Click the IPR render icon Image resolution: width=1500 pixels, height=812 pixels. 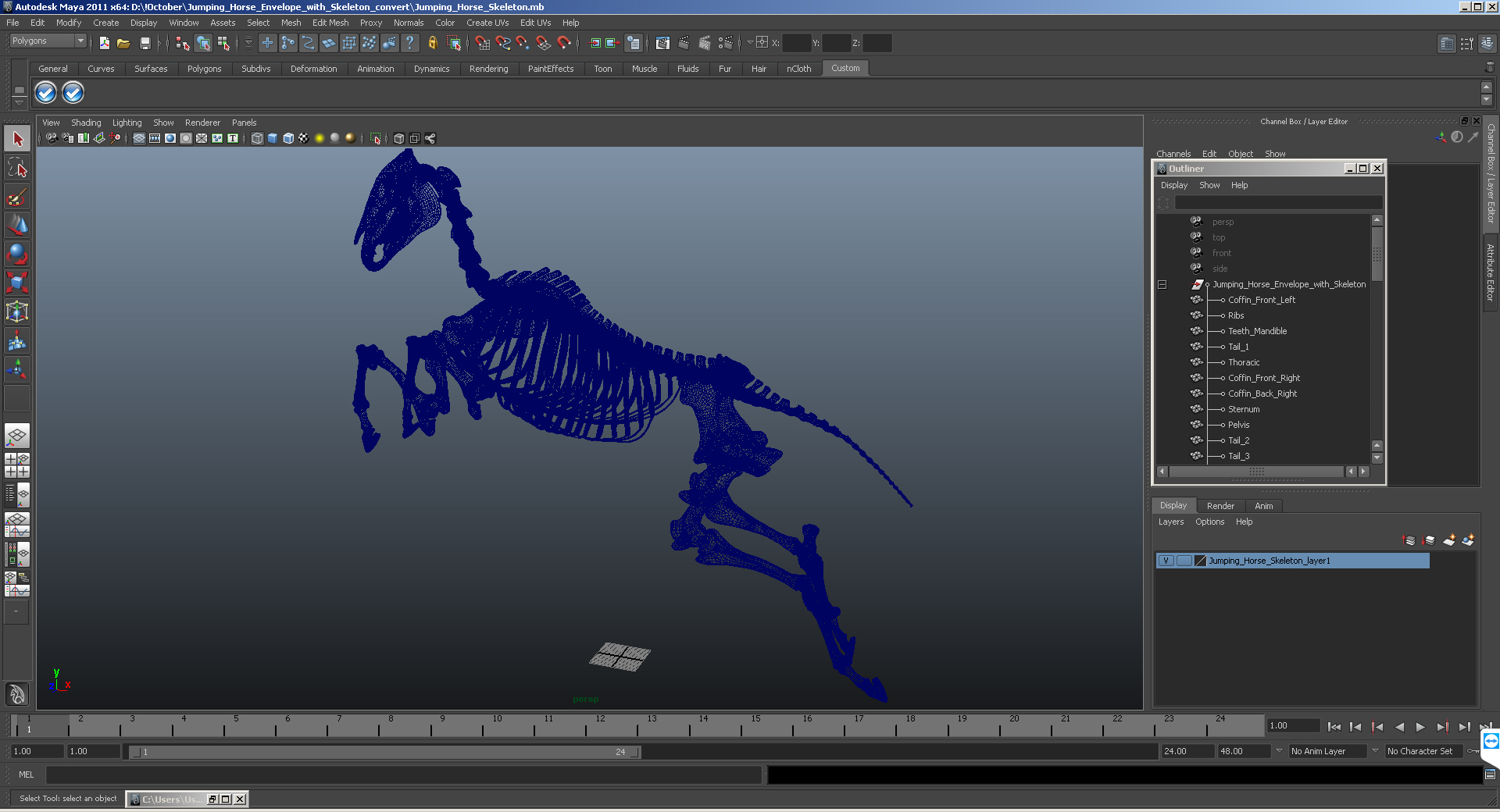(704, 43)
